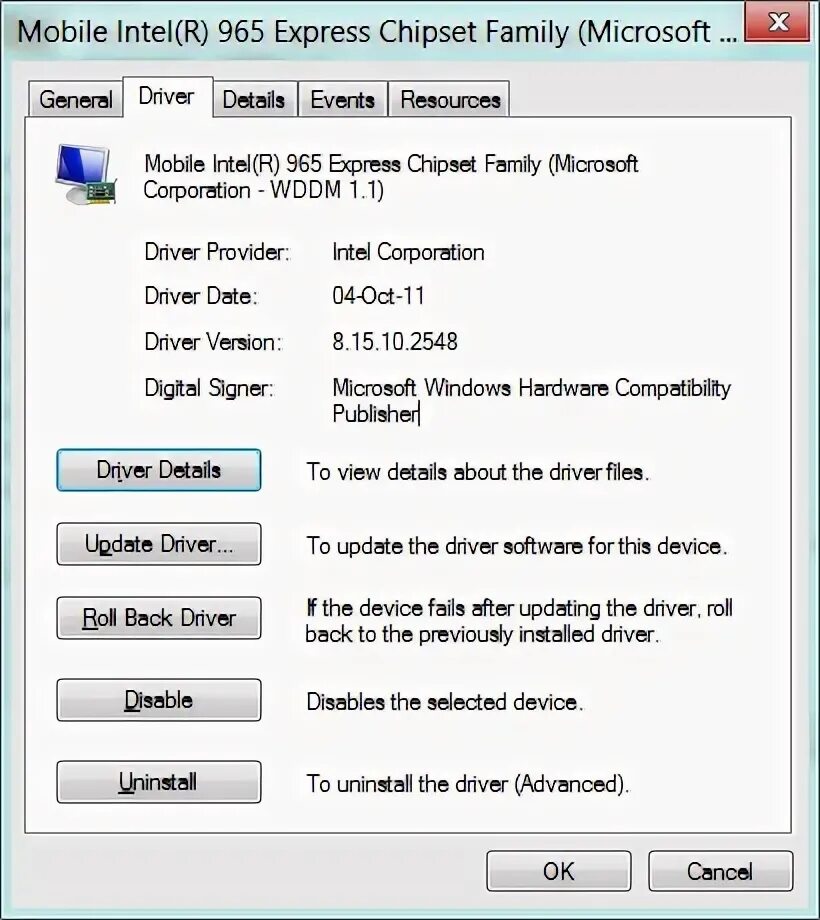View the Resources tab
The height and width of the screenshot is (920, 820).
click(450, 99)
